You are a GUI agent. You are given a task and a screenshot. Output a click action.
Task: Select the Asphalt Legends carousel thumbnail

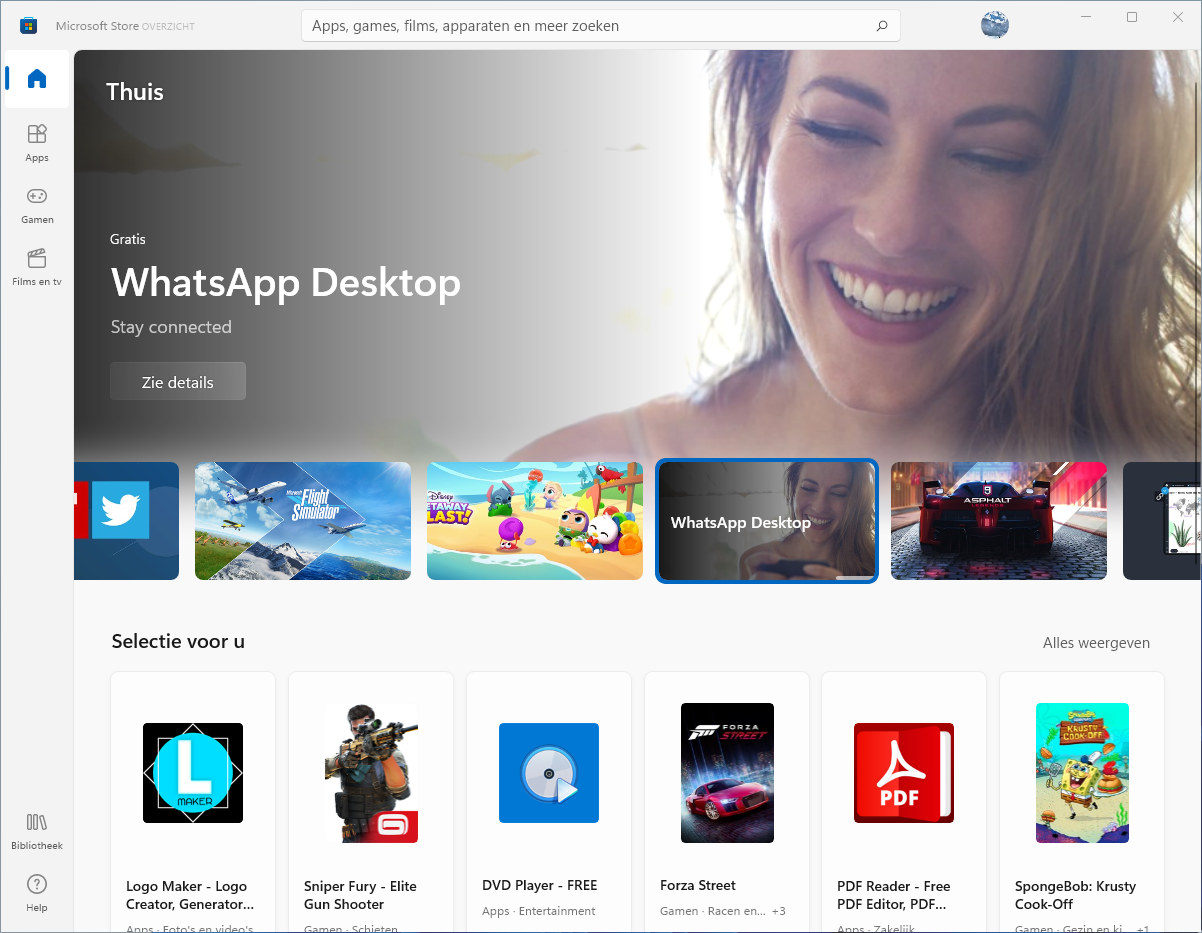(998, 521)
